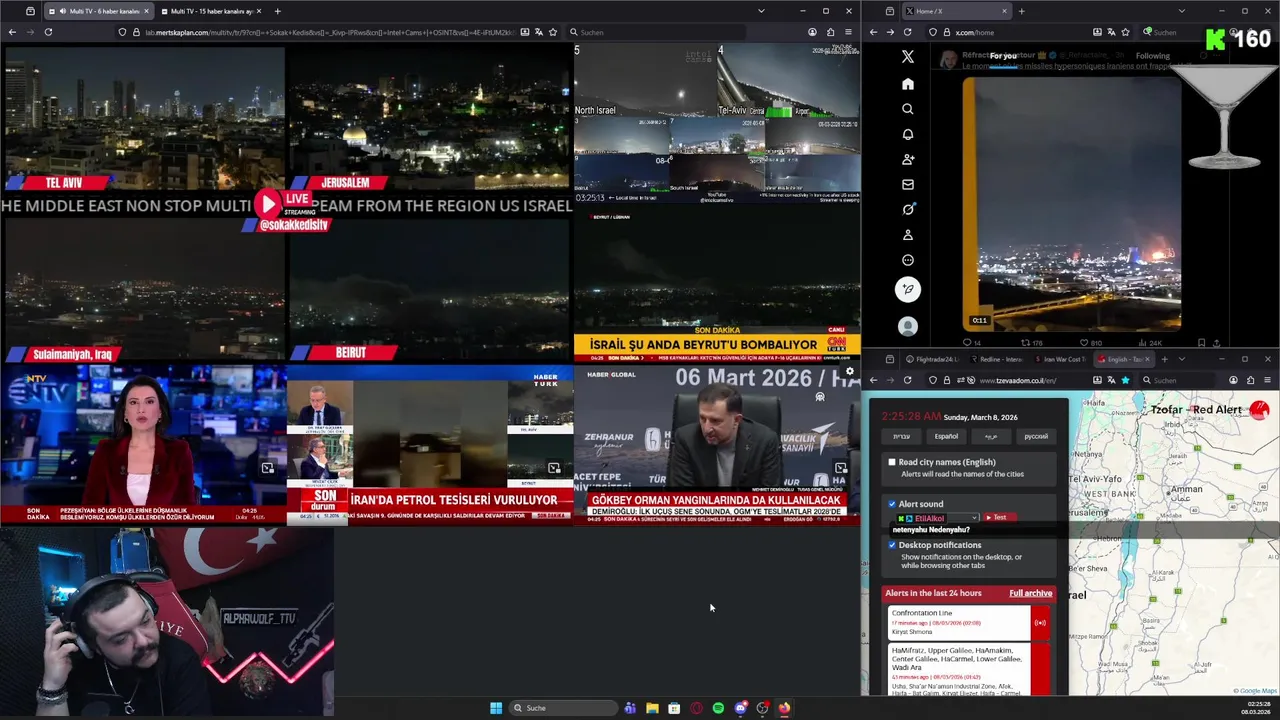Go back in the Multi TV browser window

click(x=12, y=32)
